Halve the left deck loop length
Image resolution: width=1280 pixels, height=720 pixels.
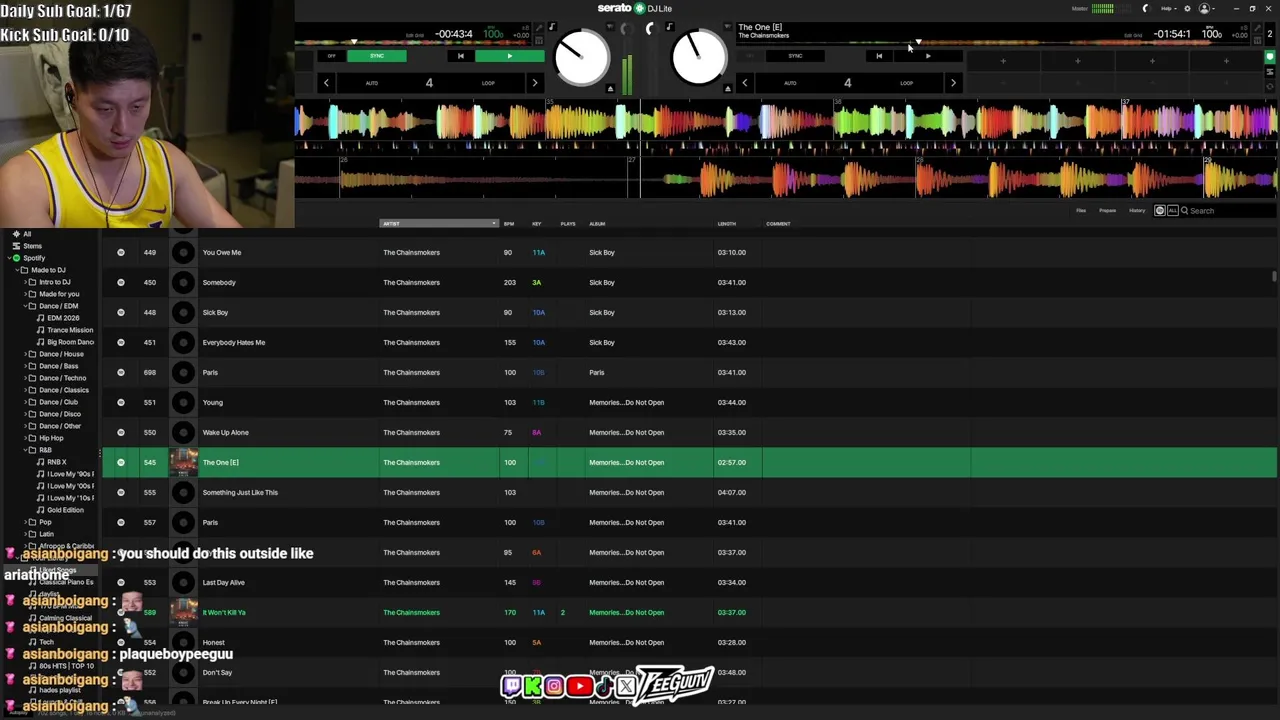[x=326, y=83]
